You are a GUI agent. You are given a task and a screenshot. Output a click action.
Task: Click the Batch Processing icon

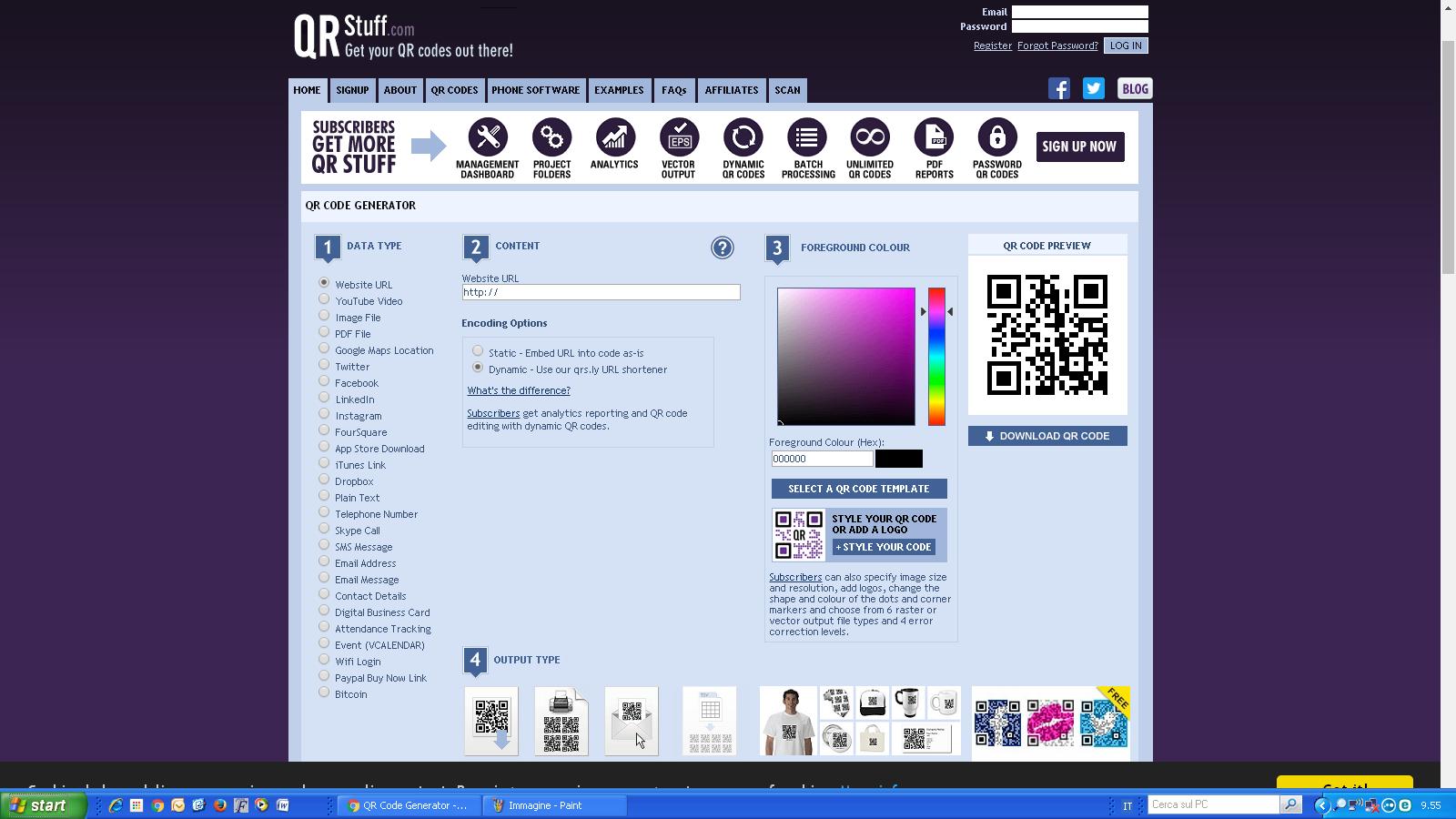(x=806, y=137)
